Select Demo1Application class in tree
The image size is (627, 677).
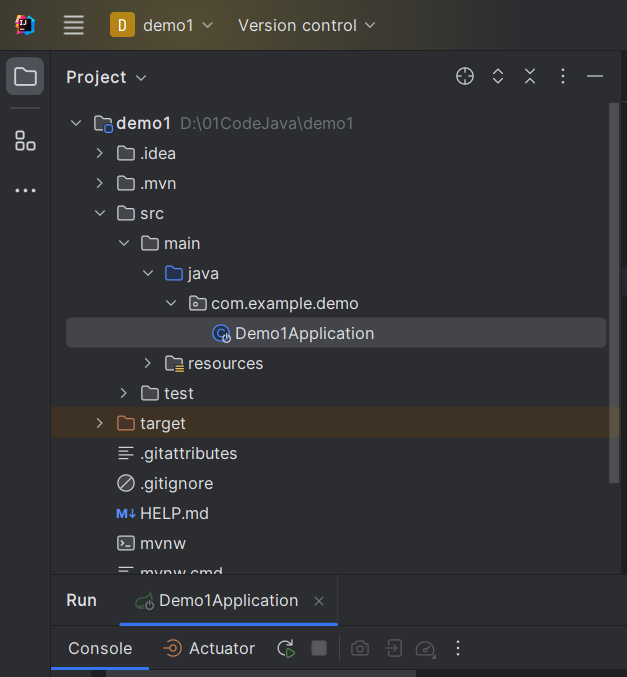click(x=336, y=333)
